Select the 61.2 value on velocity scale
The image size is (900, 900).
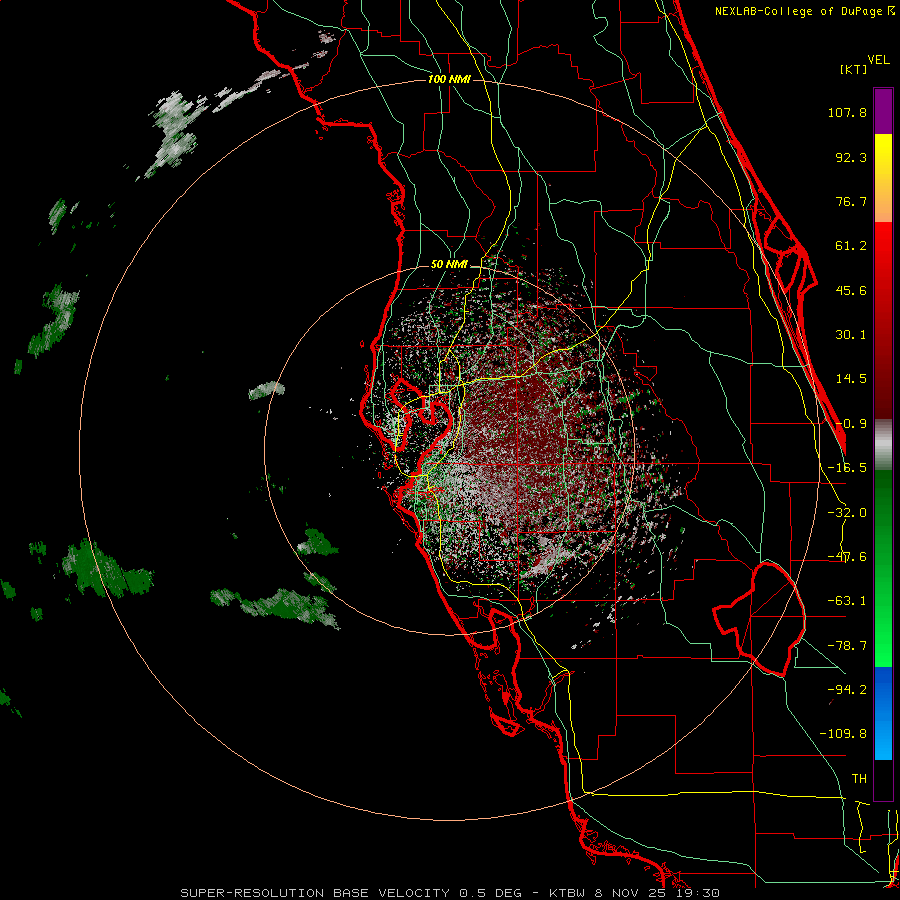tap(851, 246)
